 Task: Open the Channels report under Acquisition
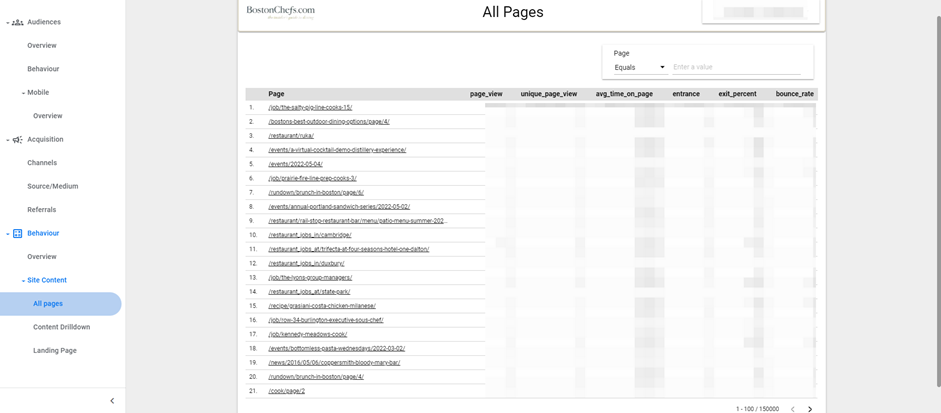[x=42, y=163]
